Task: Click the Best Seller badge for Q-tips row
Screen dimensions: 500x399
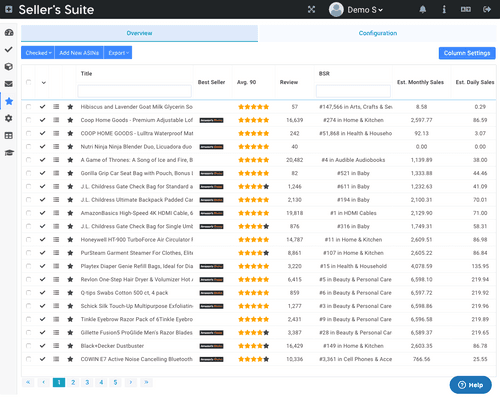Action: (x=211, y=293)
